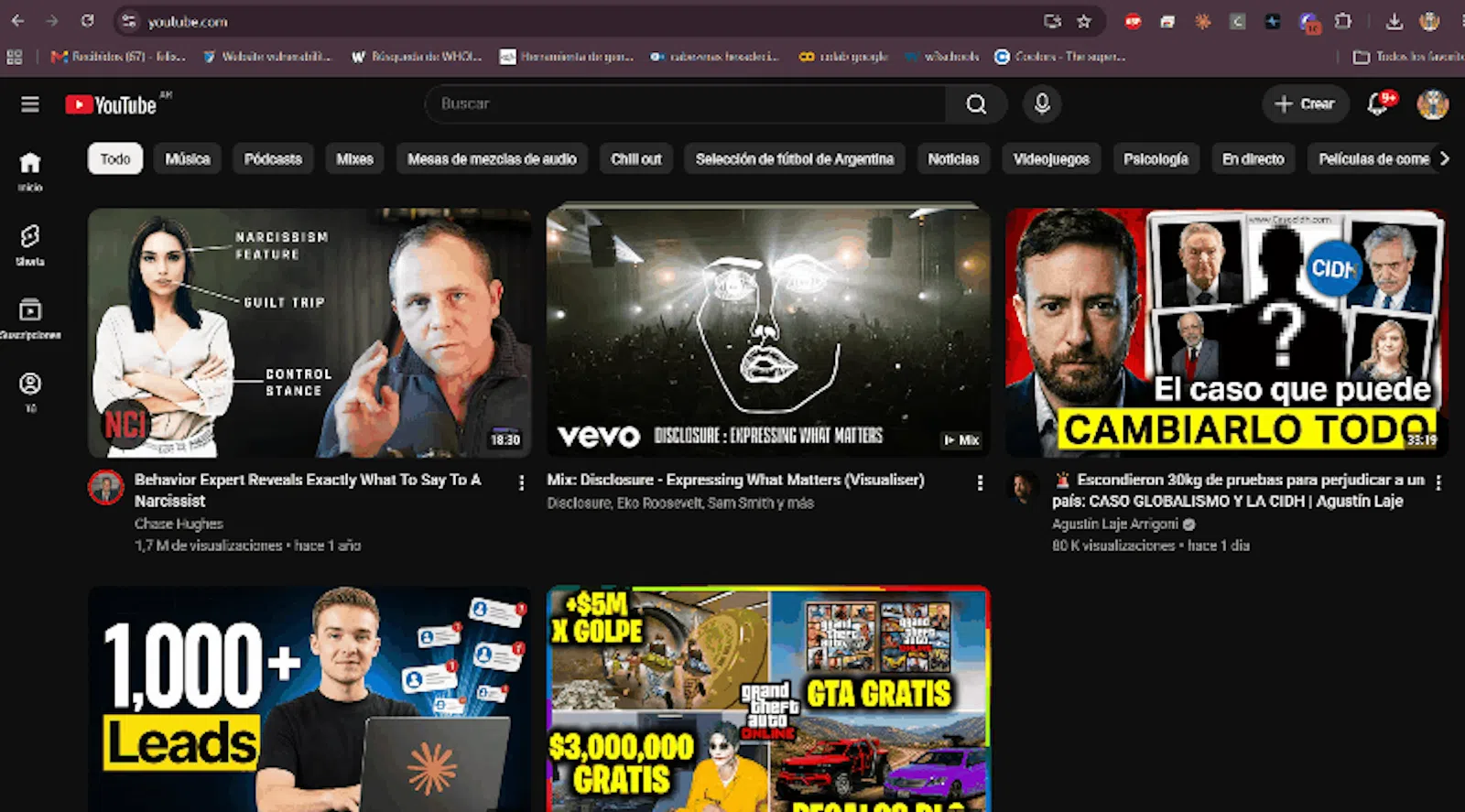Open the account avatar menu
1465x812 pixels.
tap(1432, 104)
